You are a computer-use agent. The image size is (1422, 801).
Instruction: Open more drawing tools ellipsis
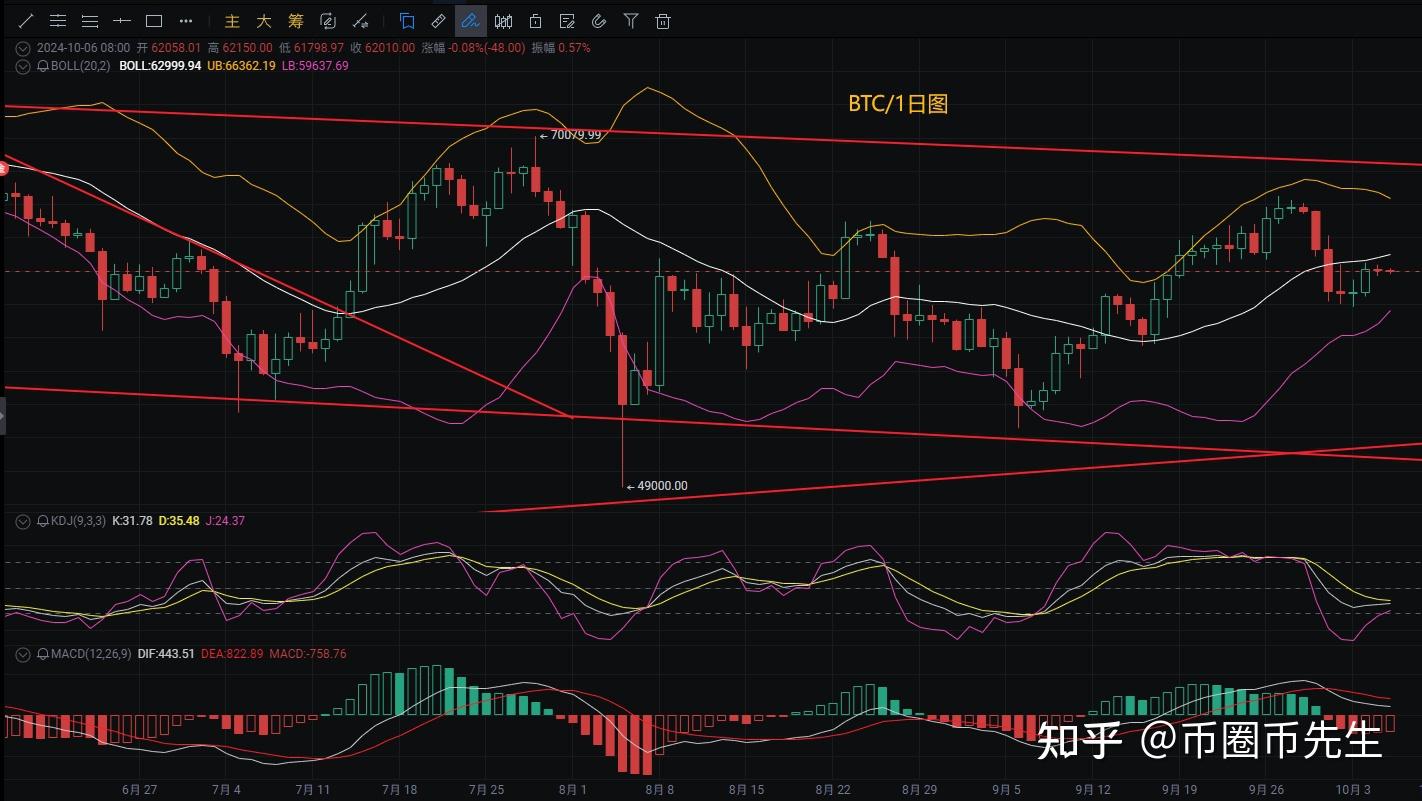click(186, 21)
